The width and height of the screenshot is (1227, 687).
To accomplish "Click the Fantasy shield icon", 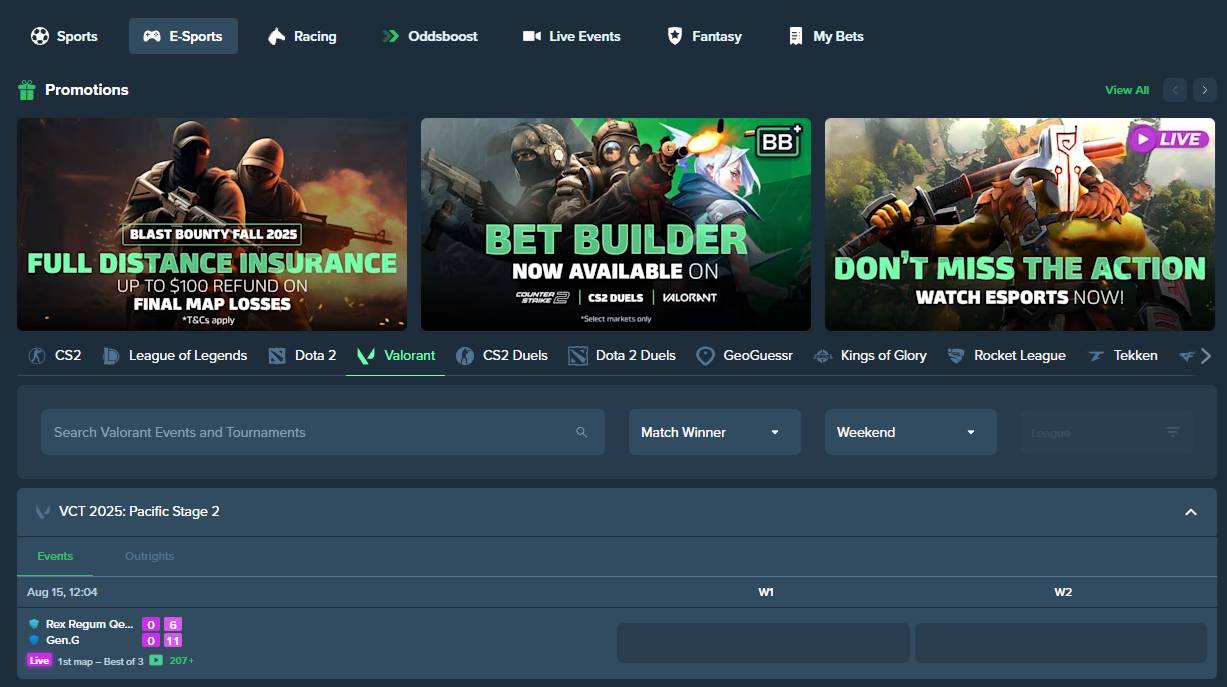I will point(675,36).
